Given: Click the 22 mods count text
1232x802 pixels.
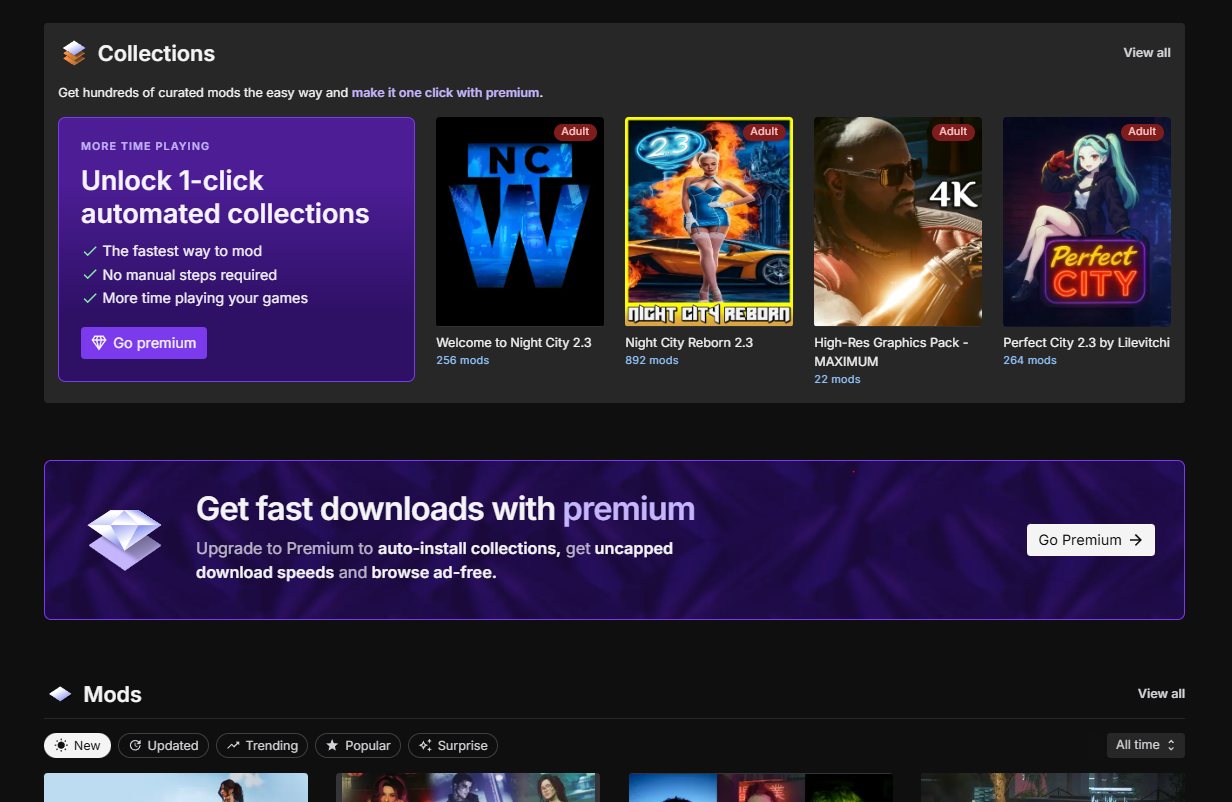Looking at the screenshot, I should click(x=837, y=380).
